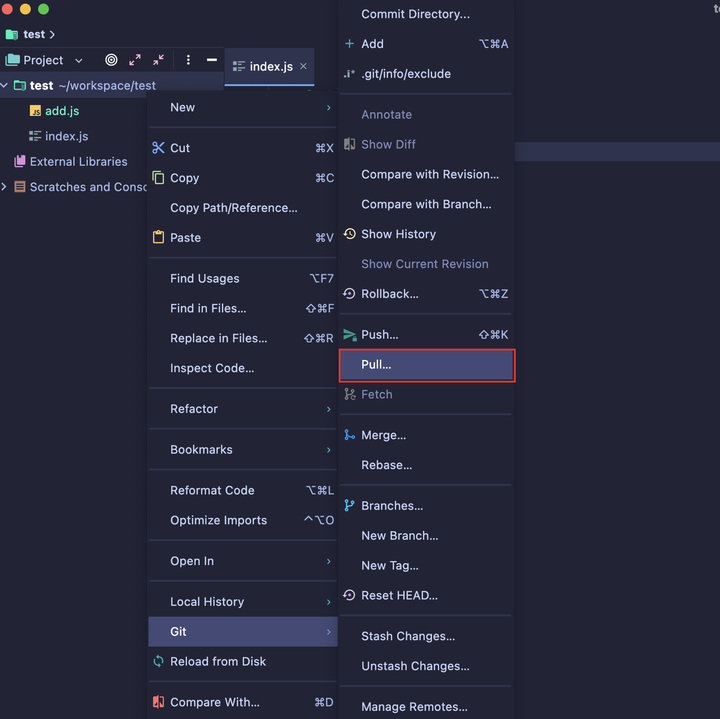Choose Add in Git submenu

tap(426, 44)
